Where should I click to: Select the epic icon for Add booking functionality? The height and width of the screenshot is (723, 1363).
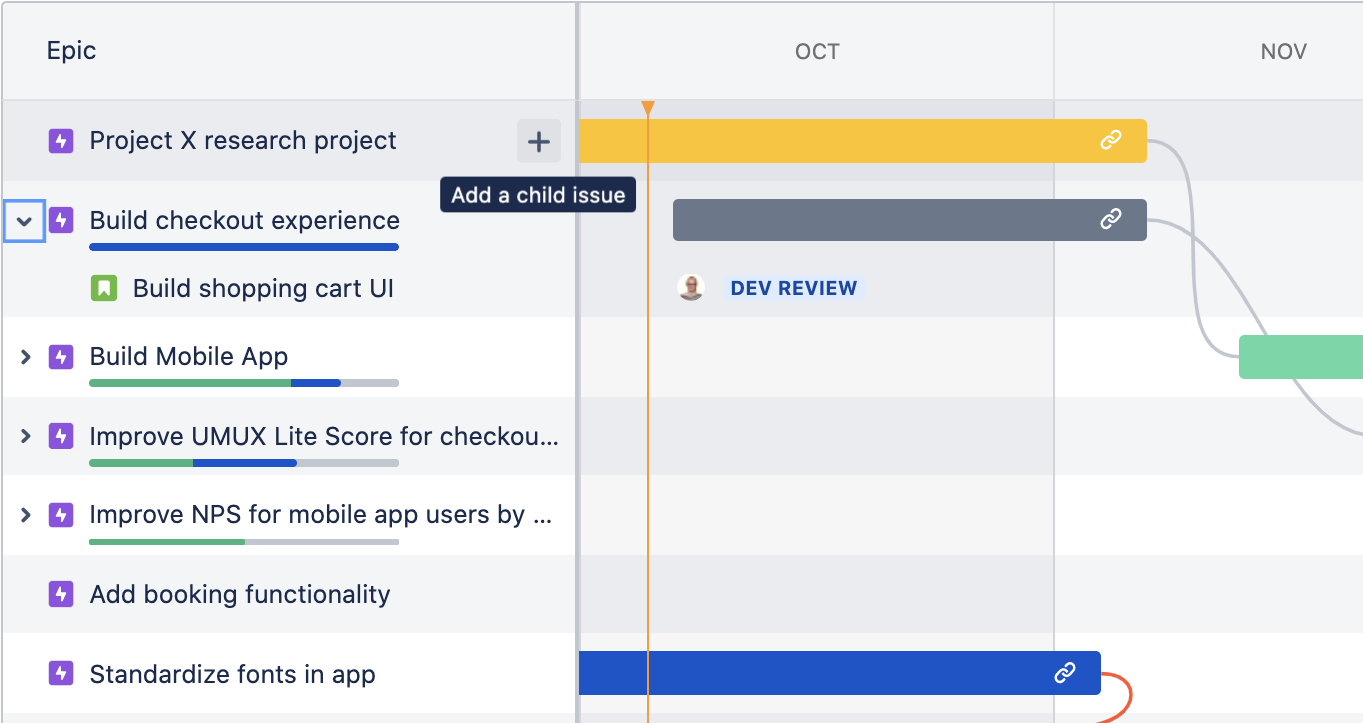(61, 594)
